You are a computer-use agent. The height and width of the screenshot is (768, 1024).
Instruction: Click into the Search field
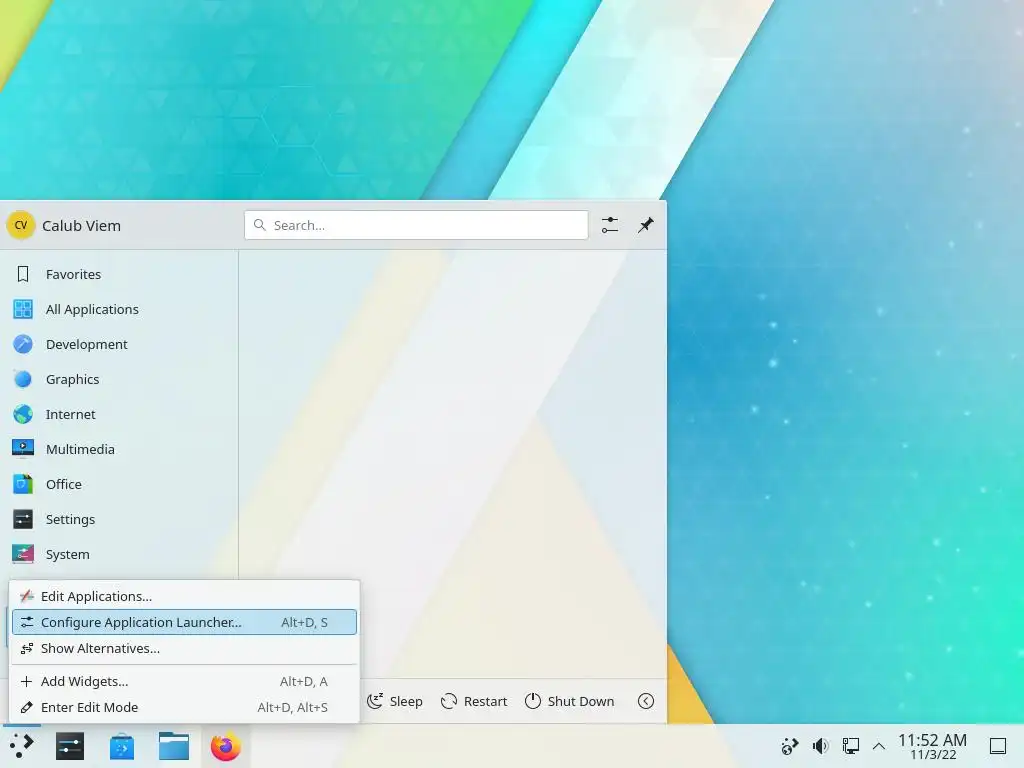tap(416, 225)
